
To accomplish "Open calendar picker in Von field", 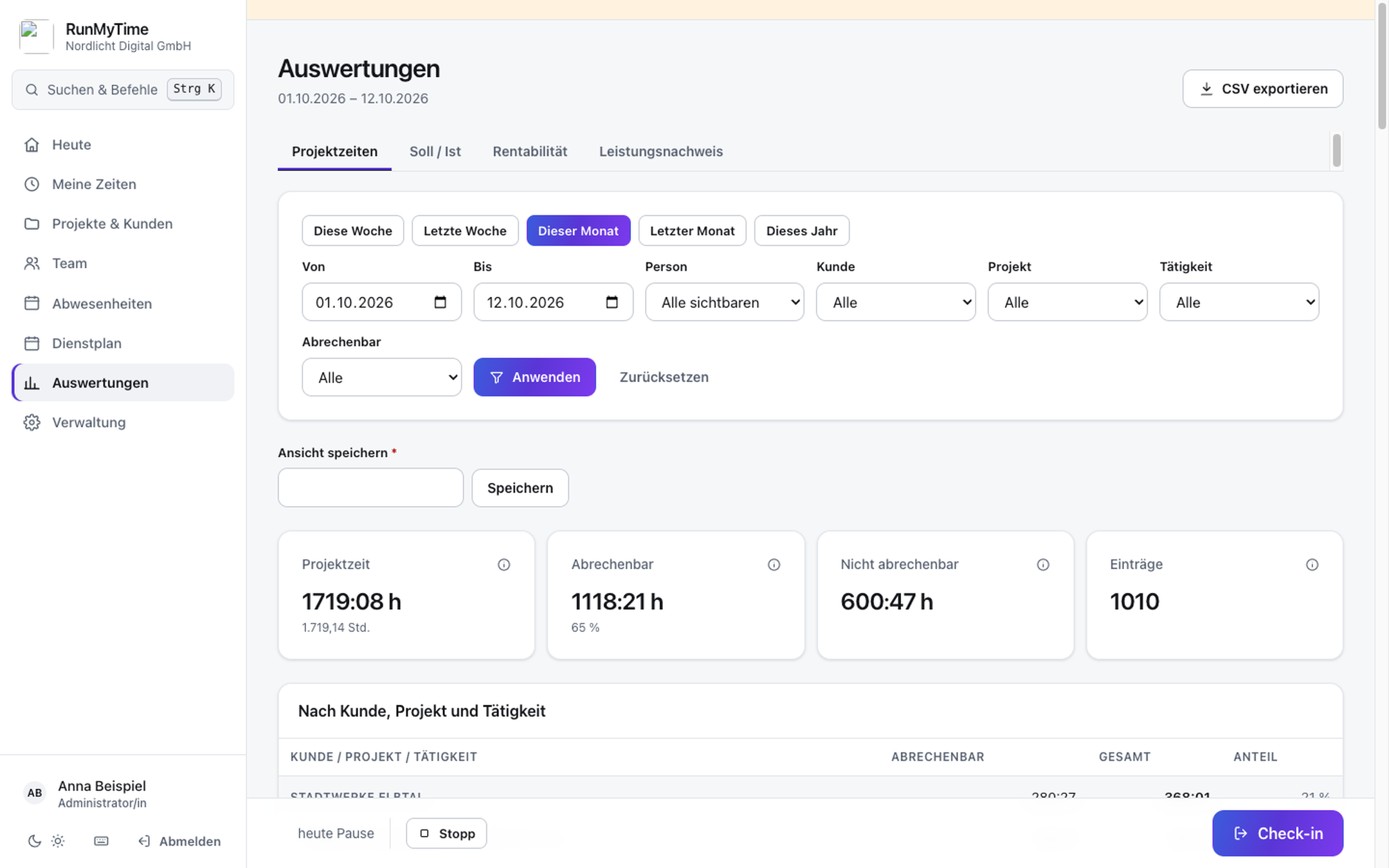I will pyautogui.click(x=440, y=302).
